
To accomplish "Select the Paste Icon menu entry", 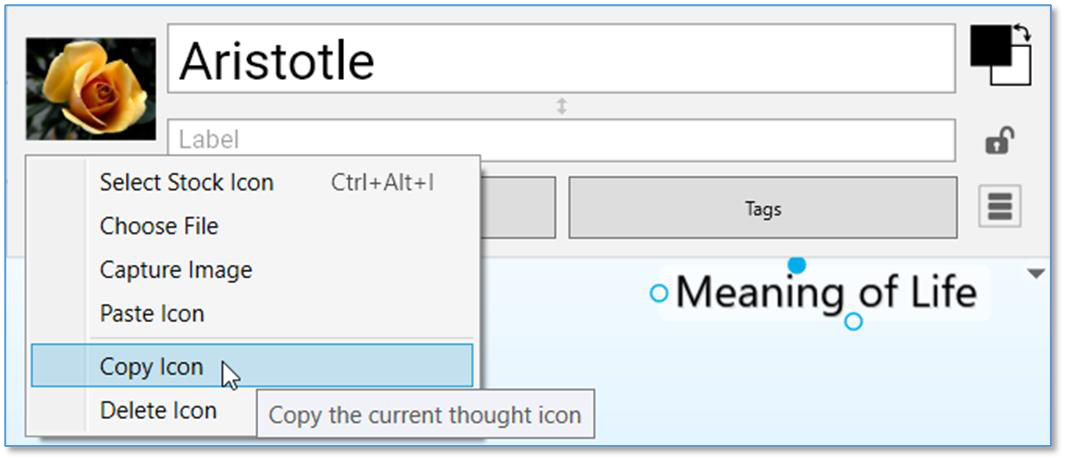I will (x=152, y=314).
